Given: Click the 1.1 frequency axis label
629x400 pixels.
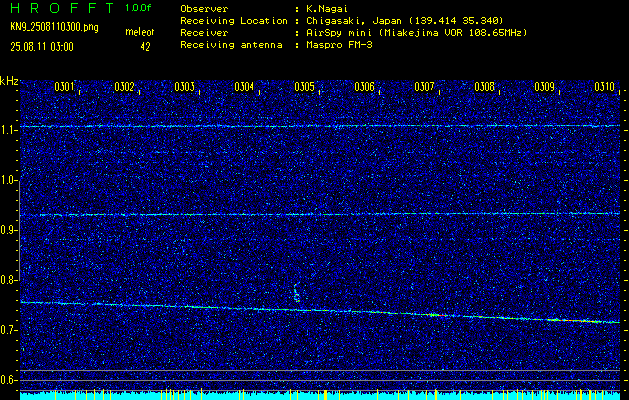Looking at the screenshot, I should coord(7,130).
